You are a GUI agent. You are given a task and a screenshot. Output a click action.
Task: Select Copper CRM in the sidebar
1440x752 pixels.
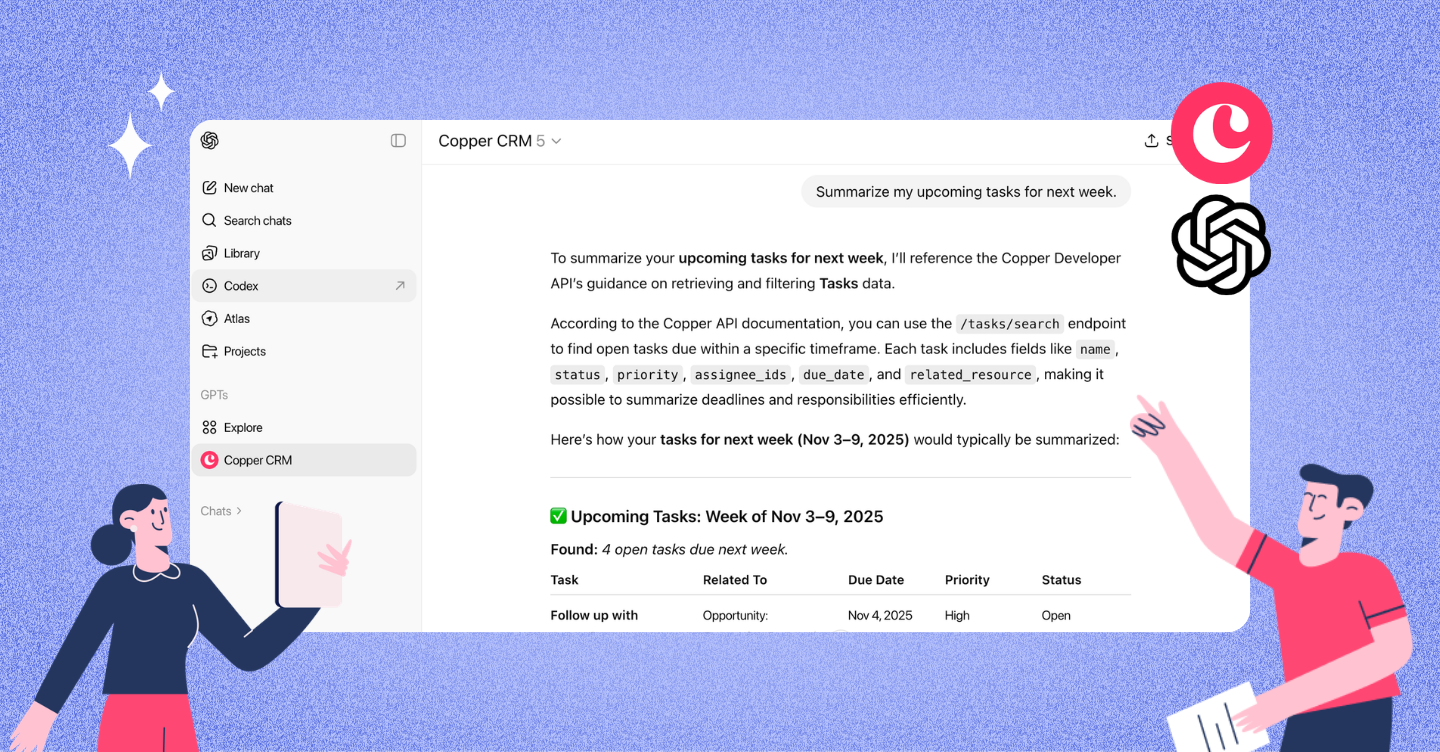click(258, 461)
